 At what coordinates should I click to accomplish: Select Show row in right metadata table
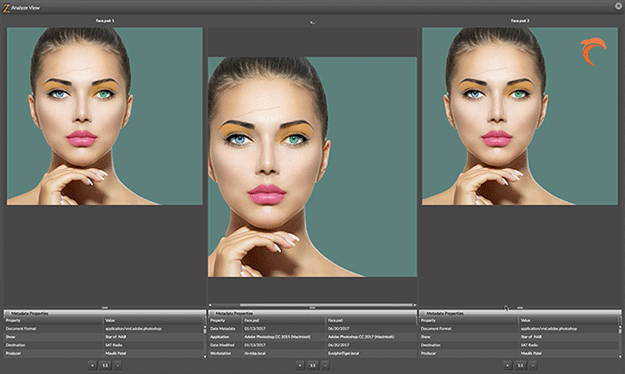click(x=519, y=337)
